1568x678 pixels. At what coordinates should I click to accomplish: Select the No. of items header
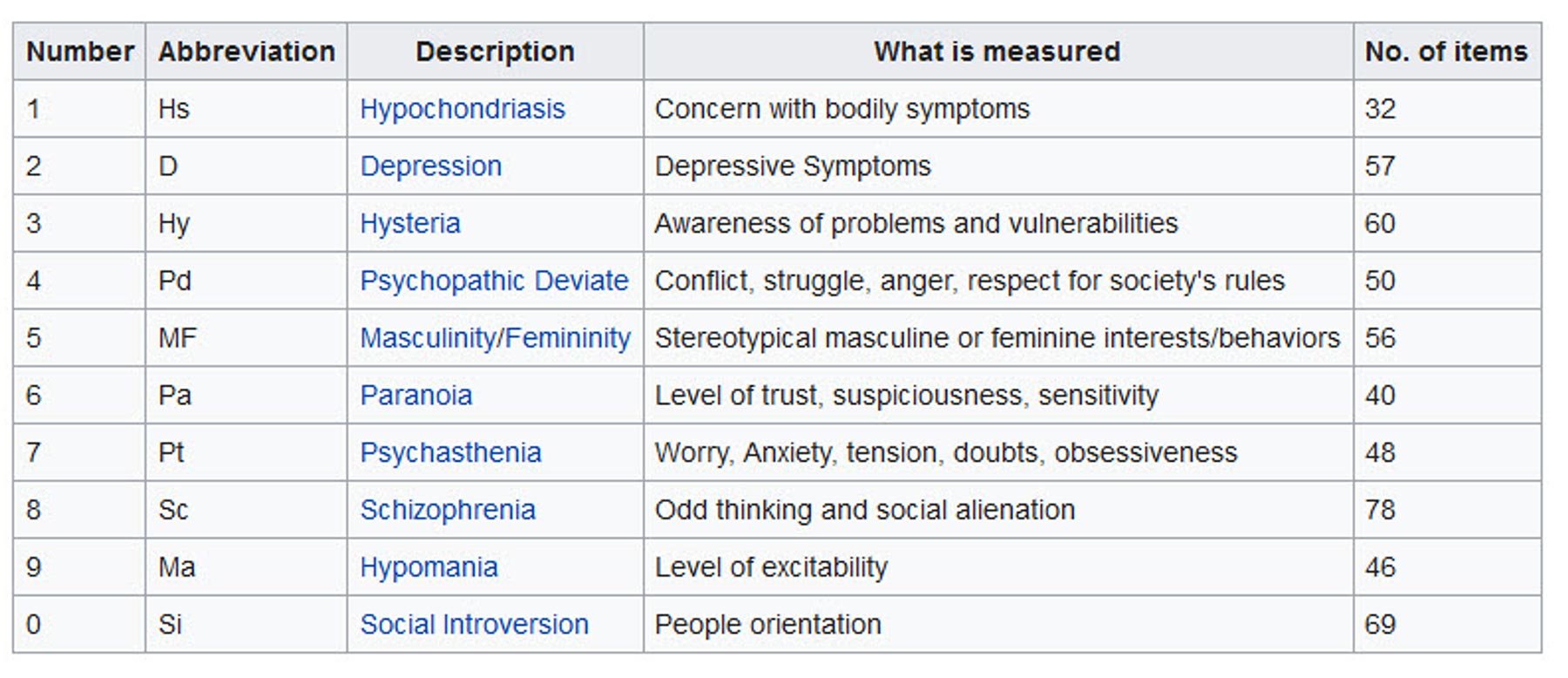(1446, 51)
